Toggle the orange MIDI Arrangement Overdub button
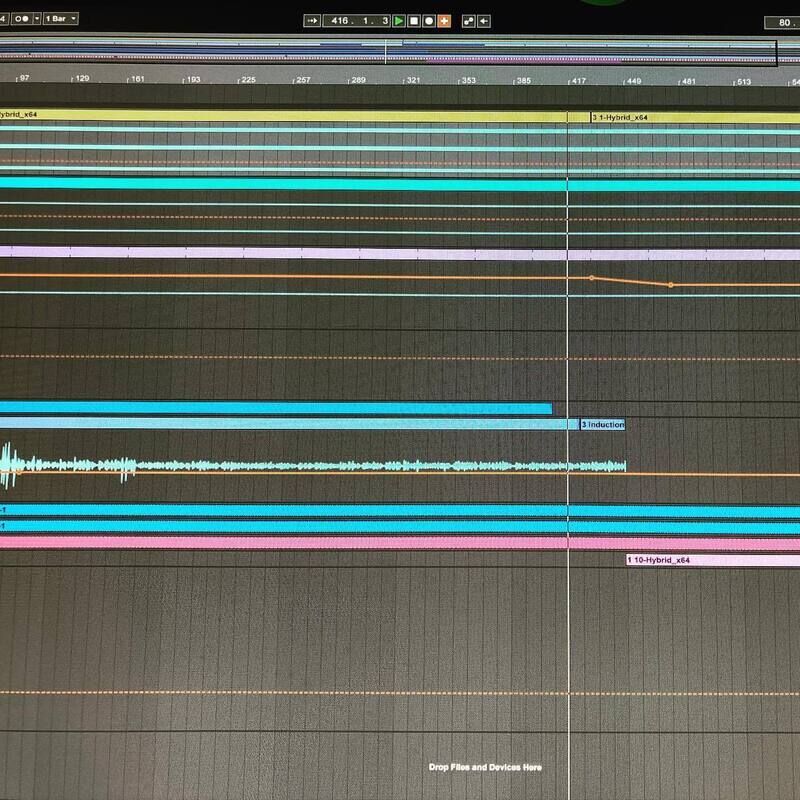The image size is (800, 800). click(444, 20)
